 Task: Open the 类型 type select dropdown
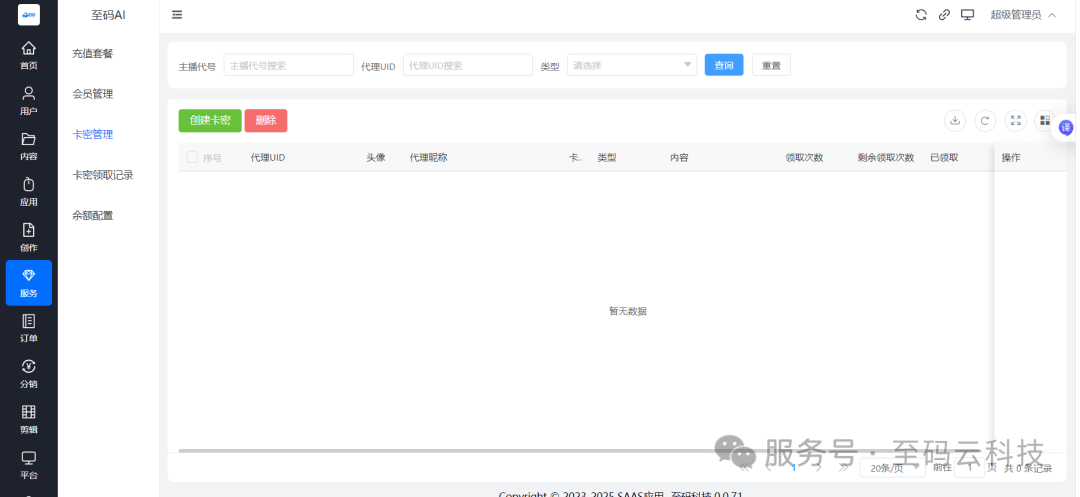click(x=632, y=65)
